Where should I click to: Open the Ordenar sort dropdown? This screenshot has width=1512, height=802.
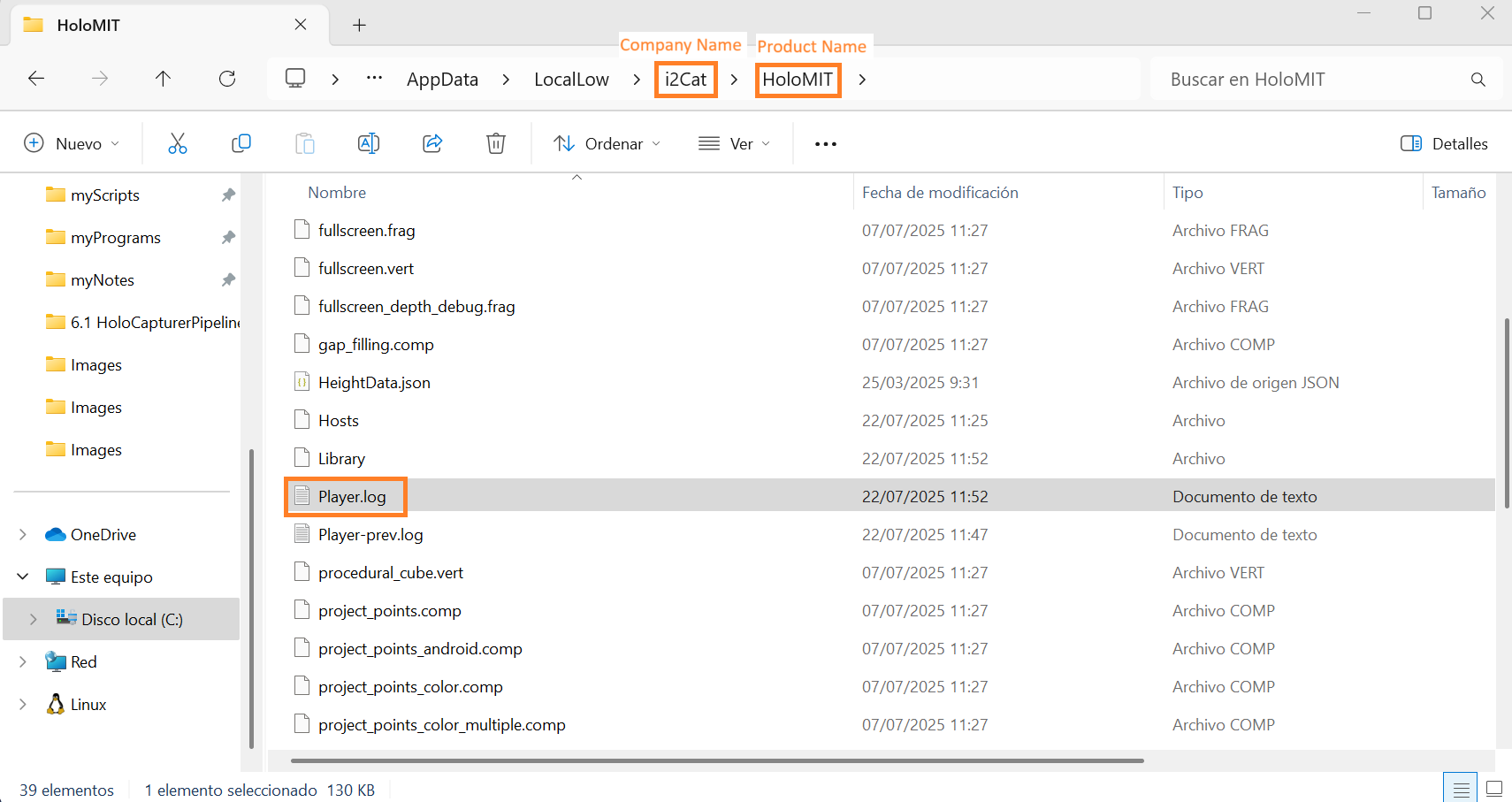point(607,143)
